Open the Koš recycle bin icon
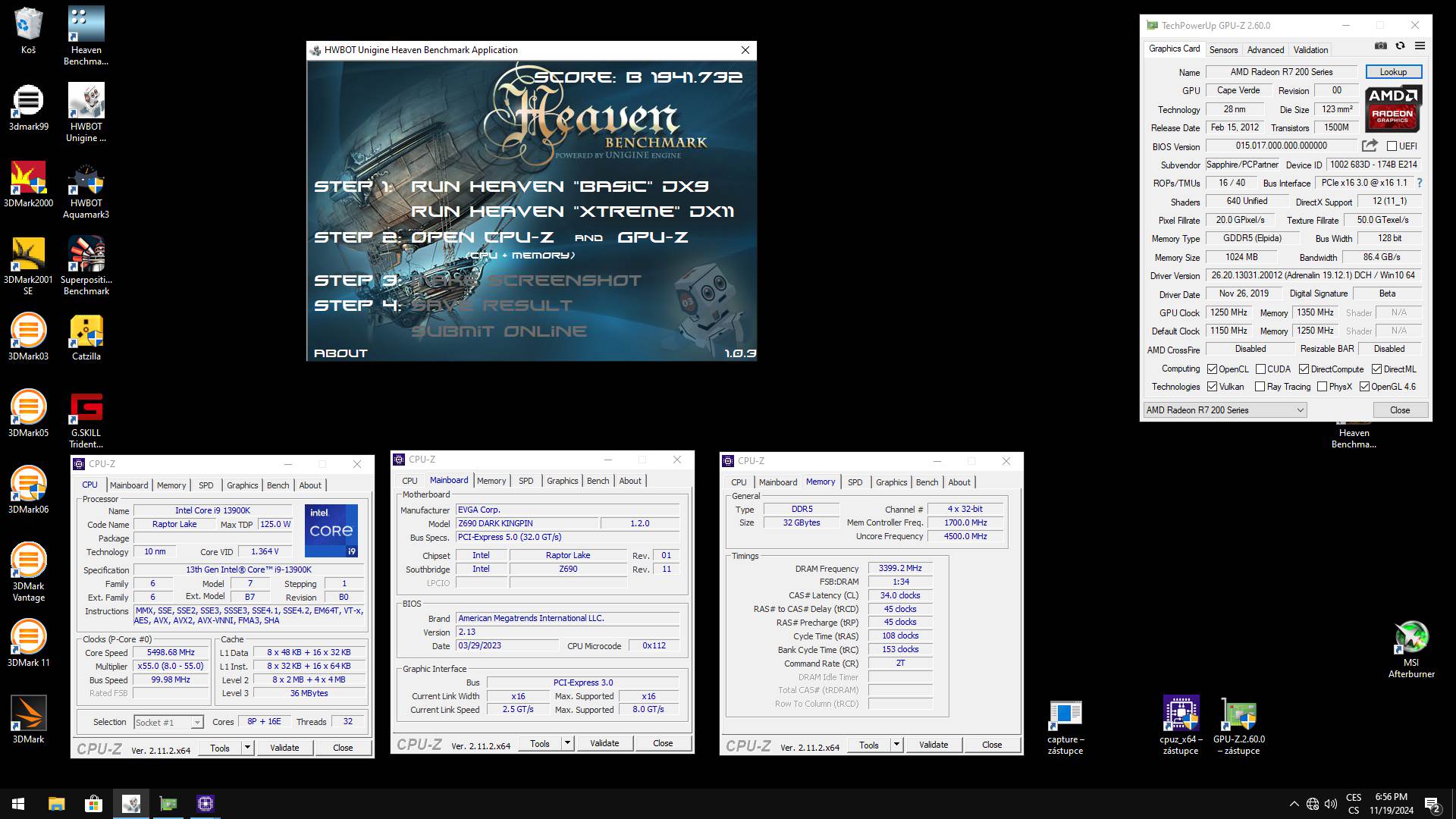The height and width of the screenshot is (819, 1456). click(x=28, y=30)
